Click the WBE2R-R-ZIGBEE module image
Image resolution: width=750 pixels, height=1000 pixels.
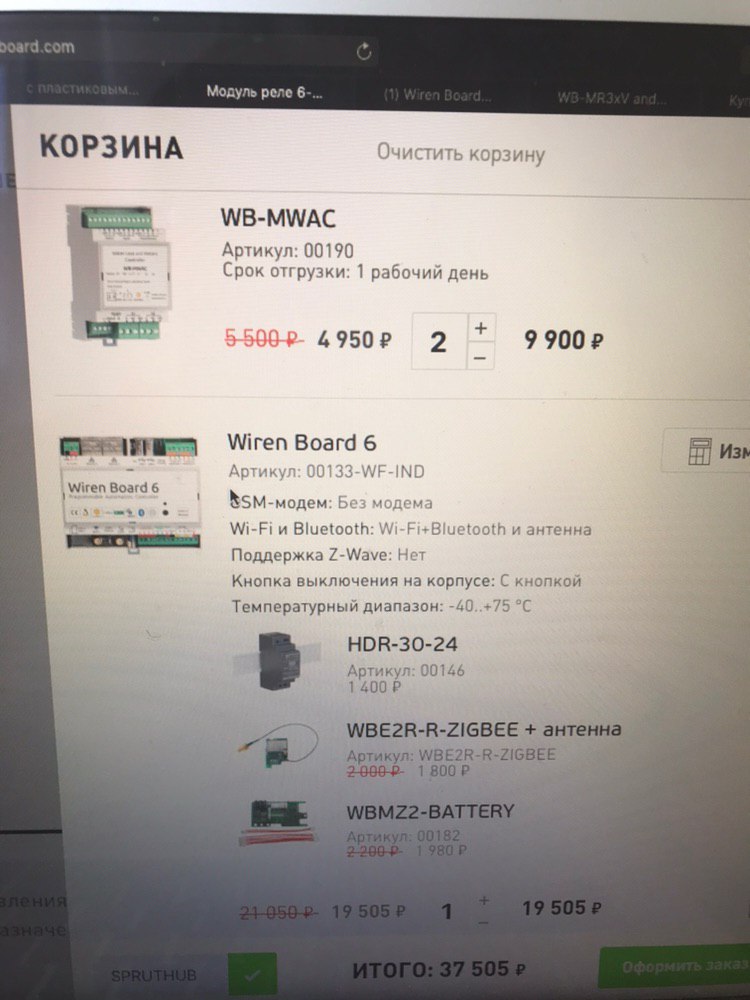[x=278, y=745]
